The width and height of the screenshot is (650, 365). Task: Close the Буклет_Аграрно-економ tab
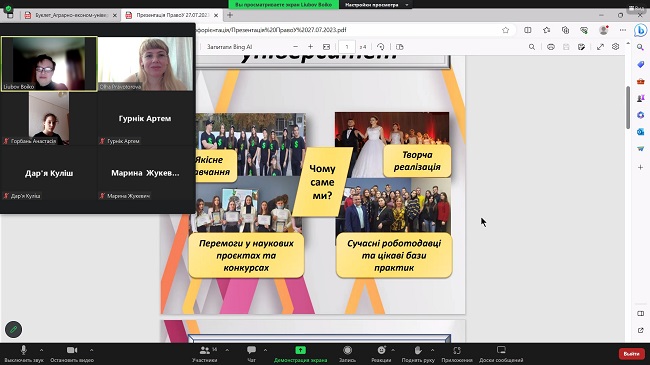pos(115,15)
